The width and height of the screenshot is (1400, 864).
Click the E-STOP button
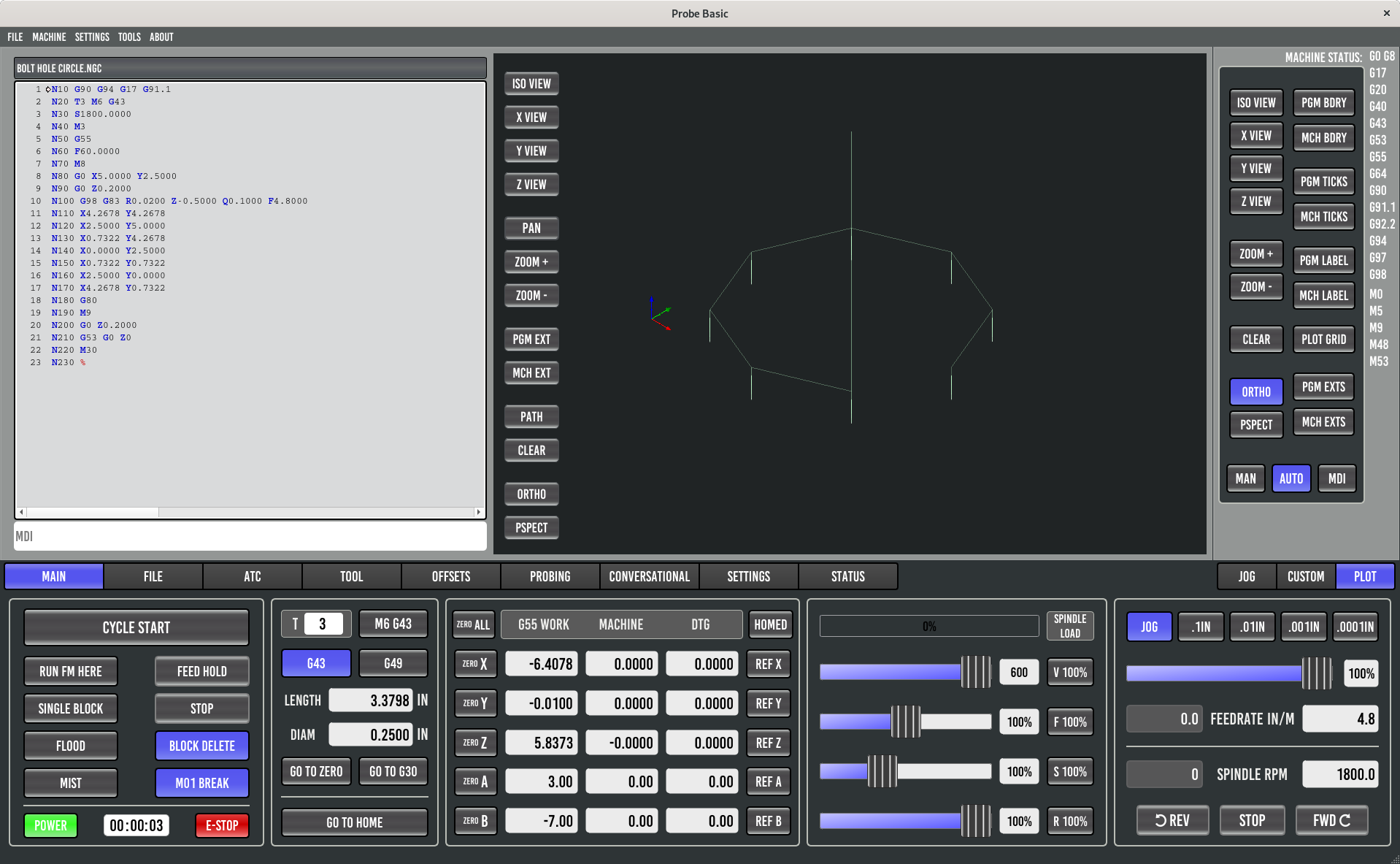tap(222, 825)
